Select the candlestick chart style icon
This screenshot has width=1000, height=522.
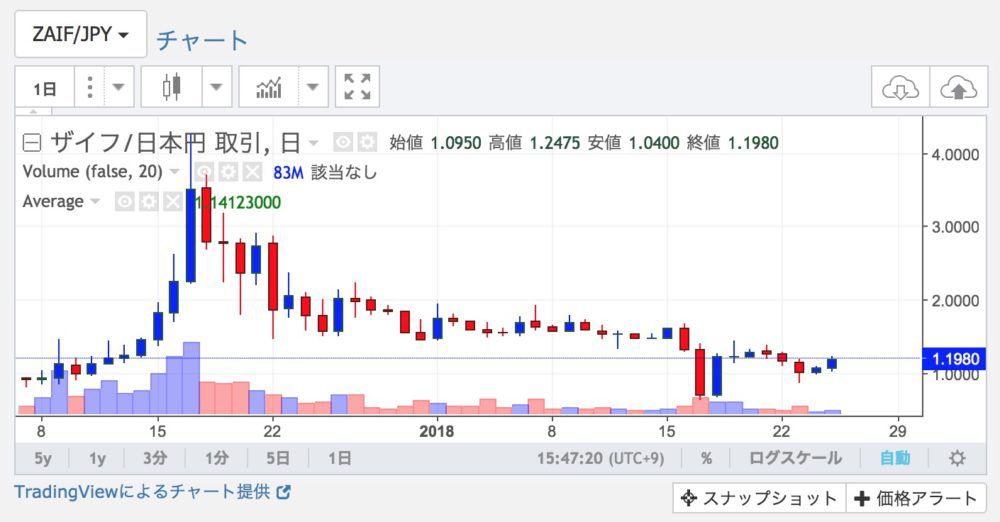pos(171,87)
